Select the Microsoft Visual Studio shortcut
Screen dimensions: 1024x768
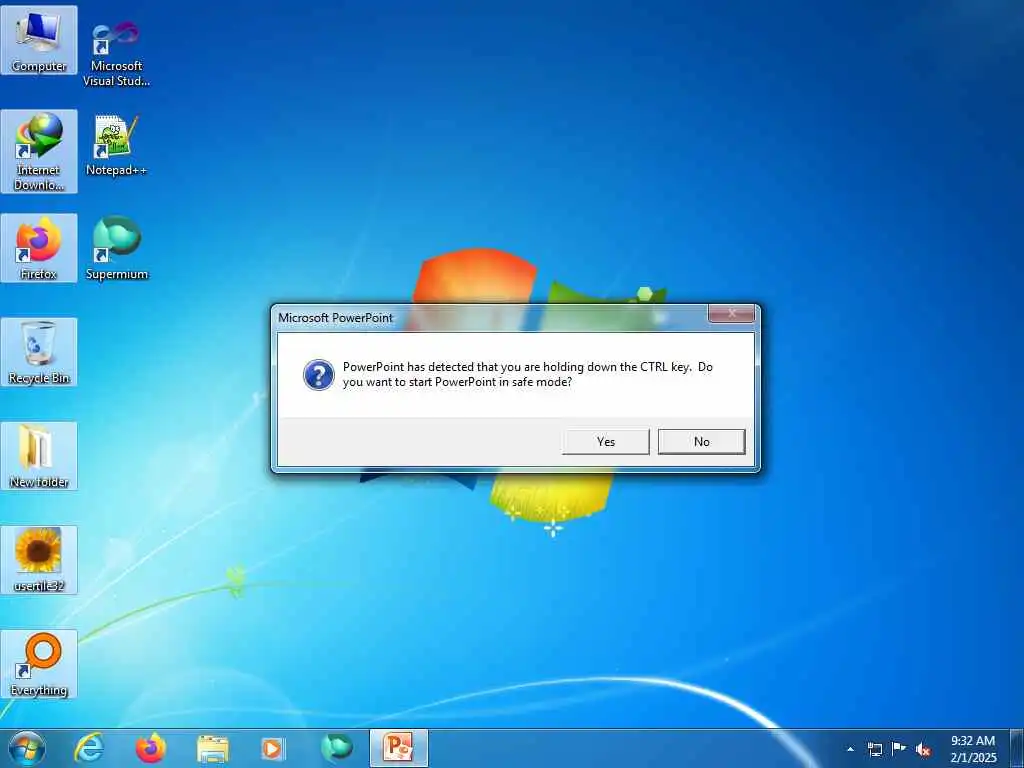(x=116, y=54)
